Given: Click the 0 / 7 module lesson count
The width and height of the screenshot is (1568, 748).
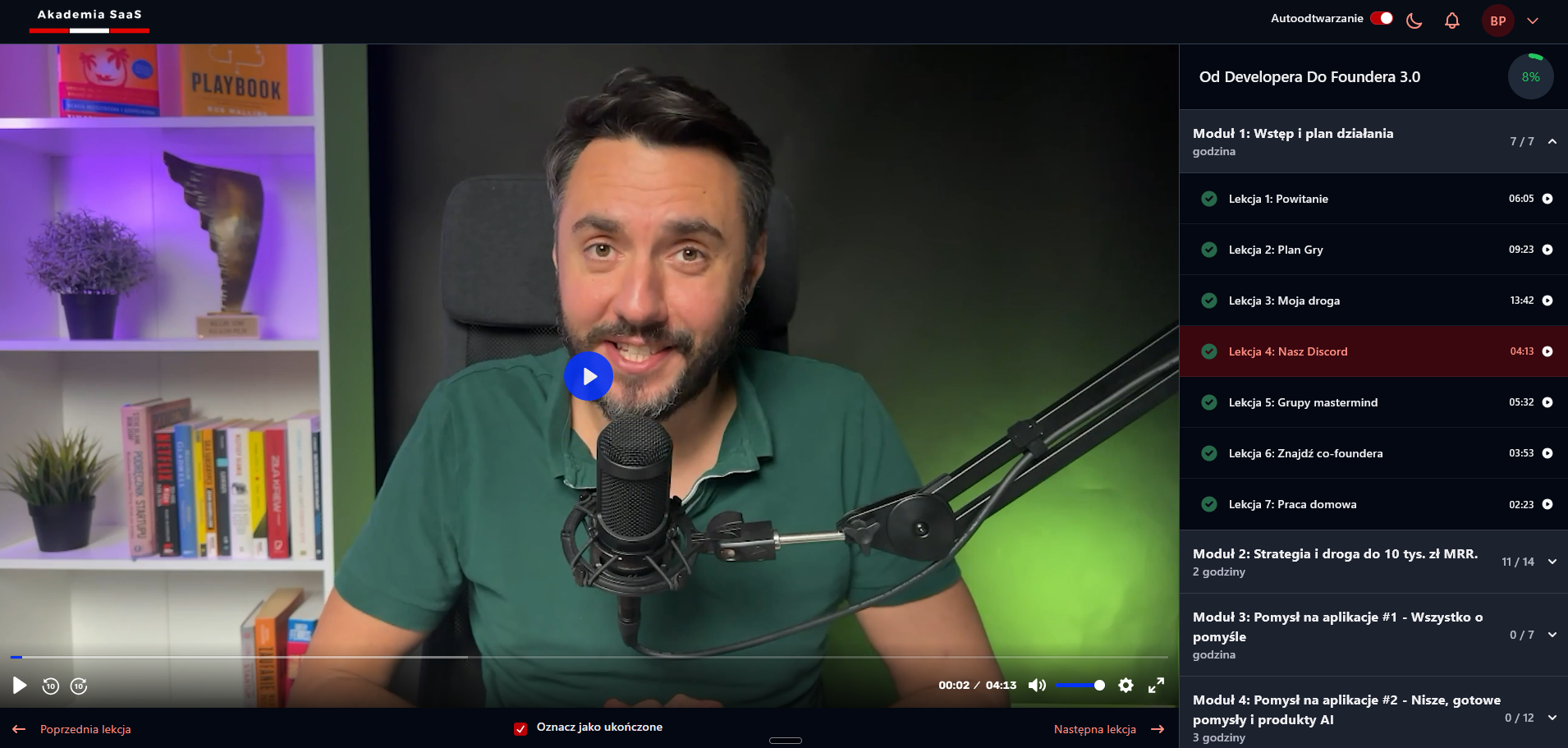Looking at the screenshot, I should coord(1522,635).
